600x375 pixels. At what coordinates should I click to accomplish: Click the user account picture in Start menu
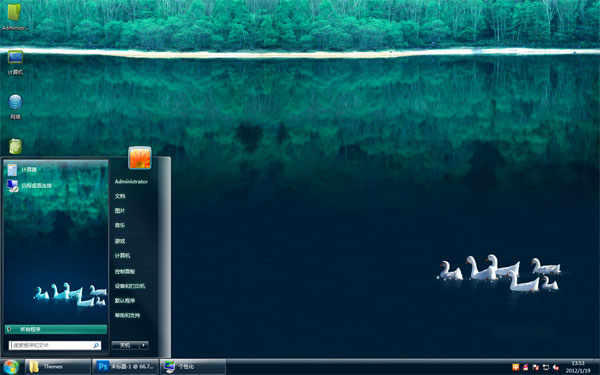[x=140, y=158]
